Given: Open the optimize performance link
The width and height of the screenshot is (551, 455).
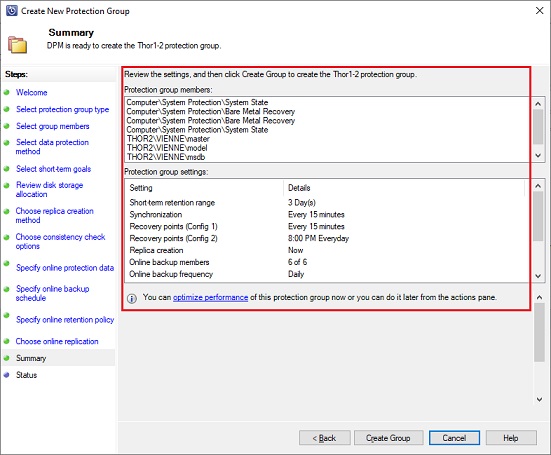Looking at the screenshot, I should click(x=210, y=298).
